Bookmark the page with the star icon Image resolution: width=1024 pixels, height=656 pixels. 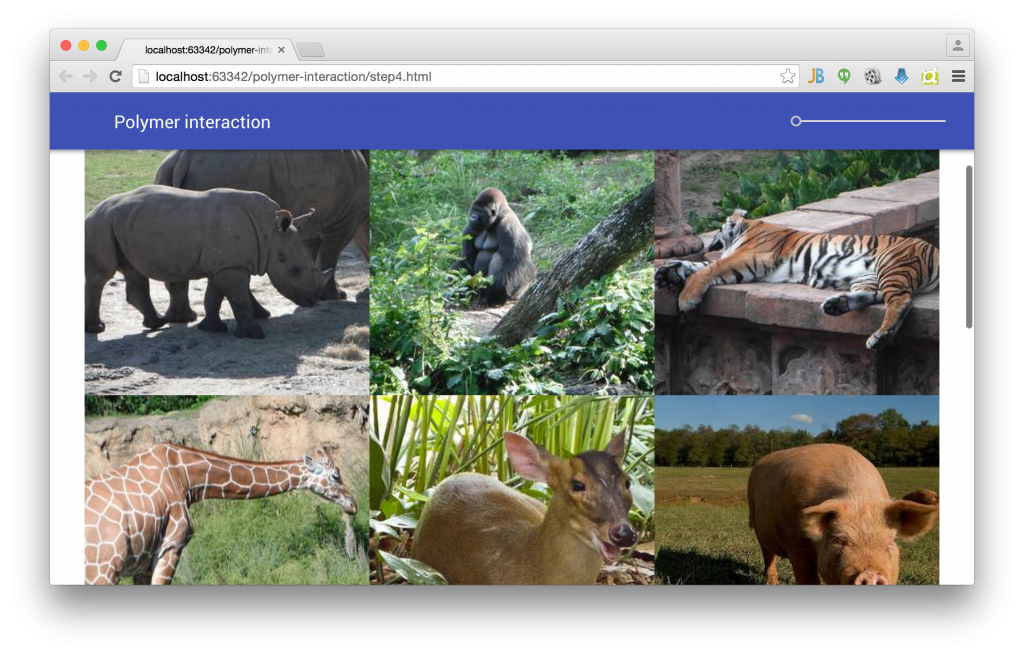(x=787, y=75)
